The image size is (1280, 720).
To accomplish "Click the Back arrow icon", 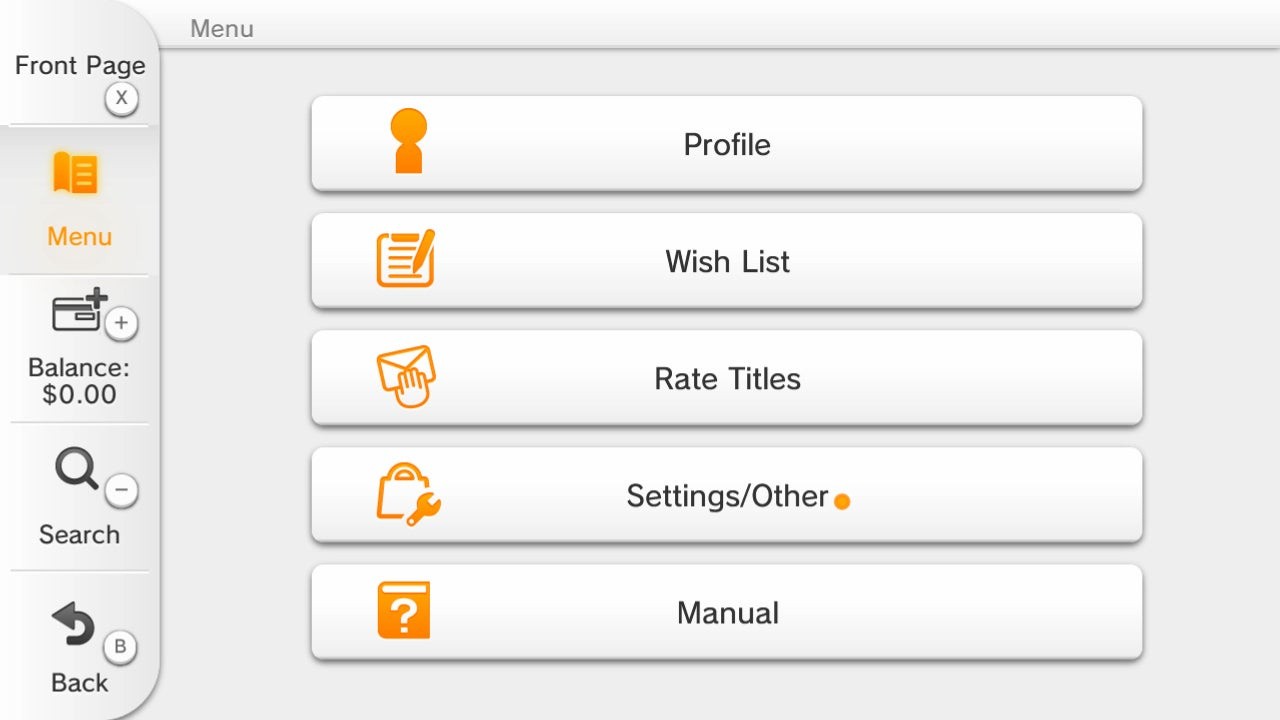I will click(74, 625).
